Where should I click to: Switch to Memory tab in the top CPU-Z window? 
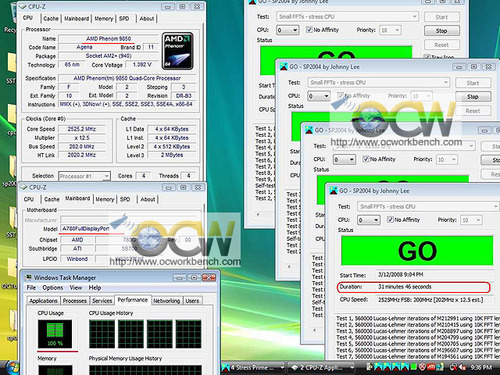104,19
